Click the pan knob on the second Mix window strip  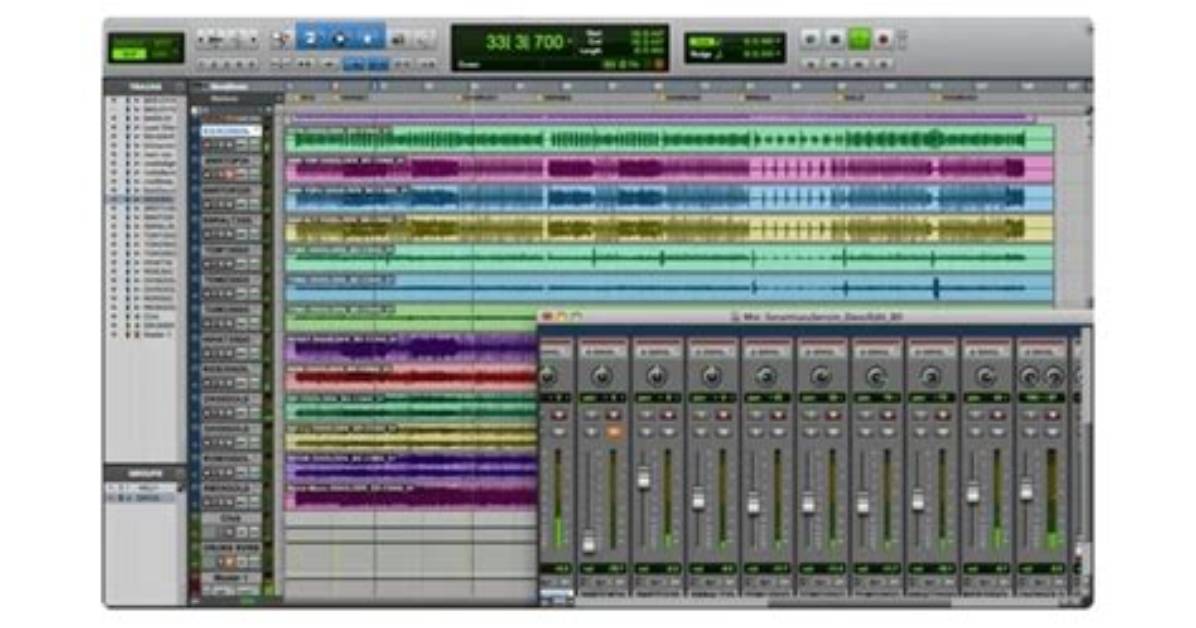tap(602, 375)
